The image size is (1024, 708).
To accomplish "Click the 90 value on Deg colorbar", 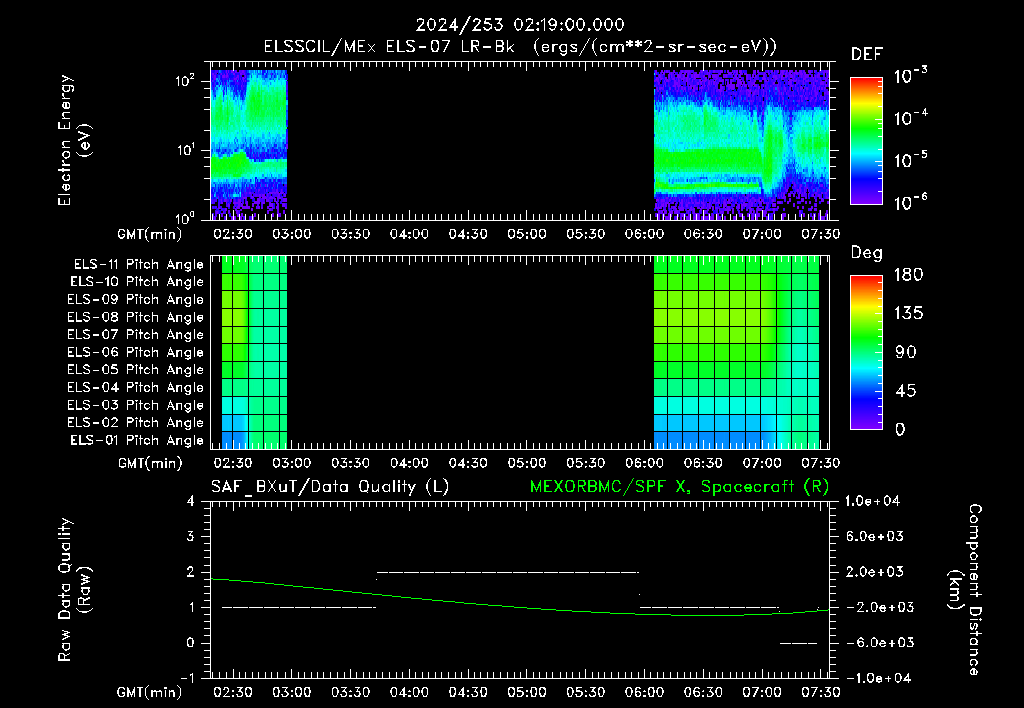I will point(906,353).
